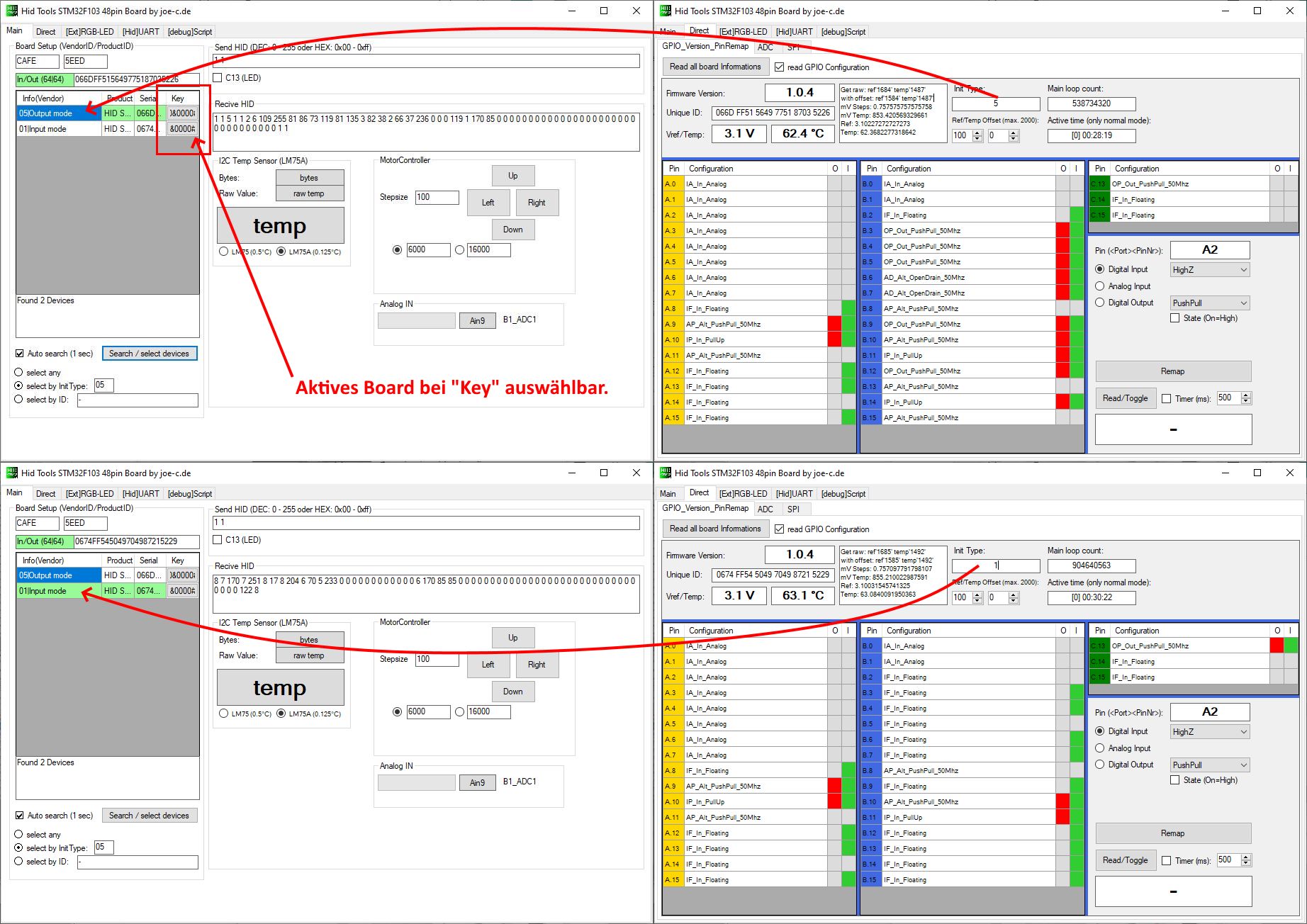Disable Auto search (1 sec) in lower-left window
Image resolution: width=1307 pixels, height=924 pixels.
[x=20, y=816]
